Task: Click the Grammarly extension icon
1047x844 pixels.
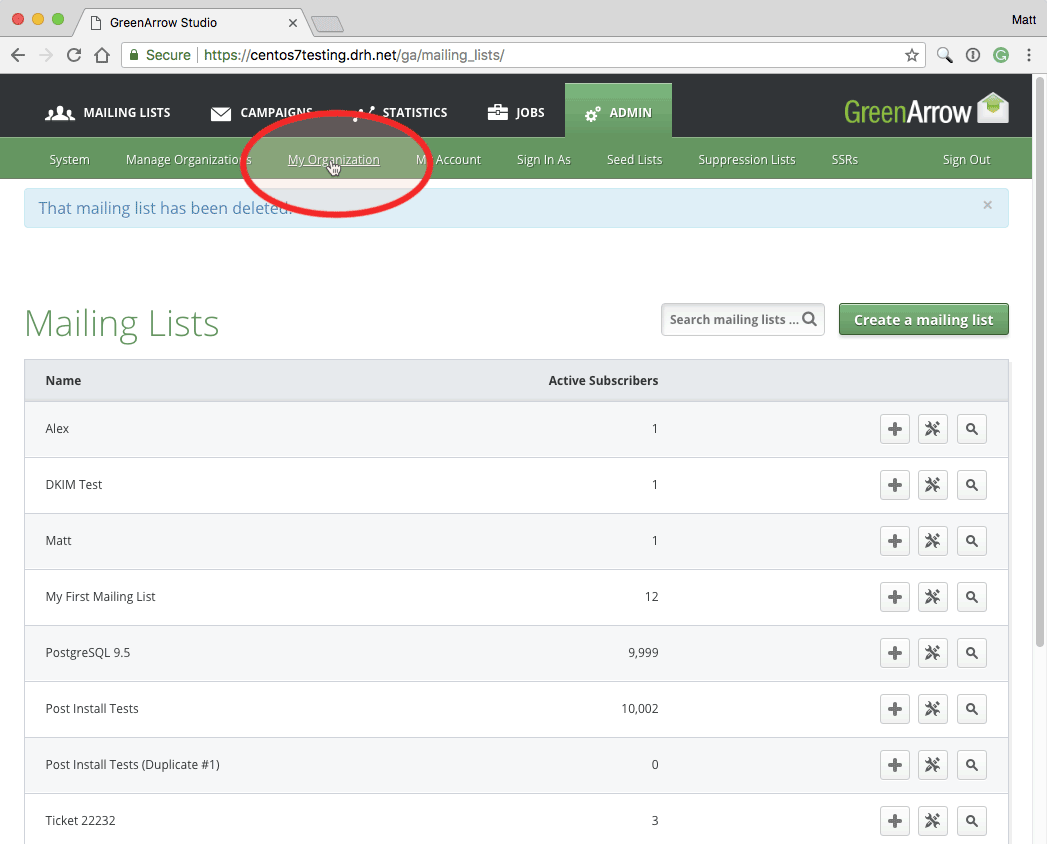Action: (1000, 55)
